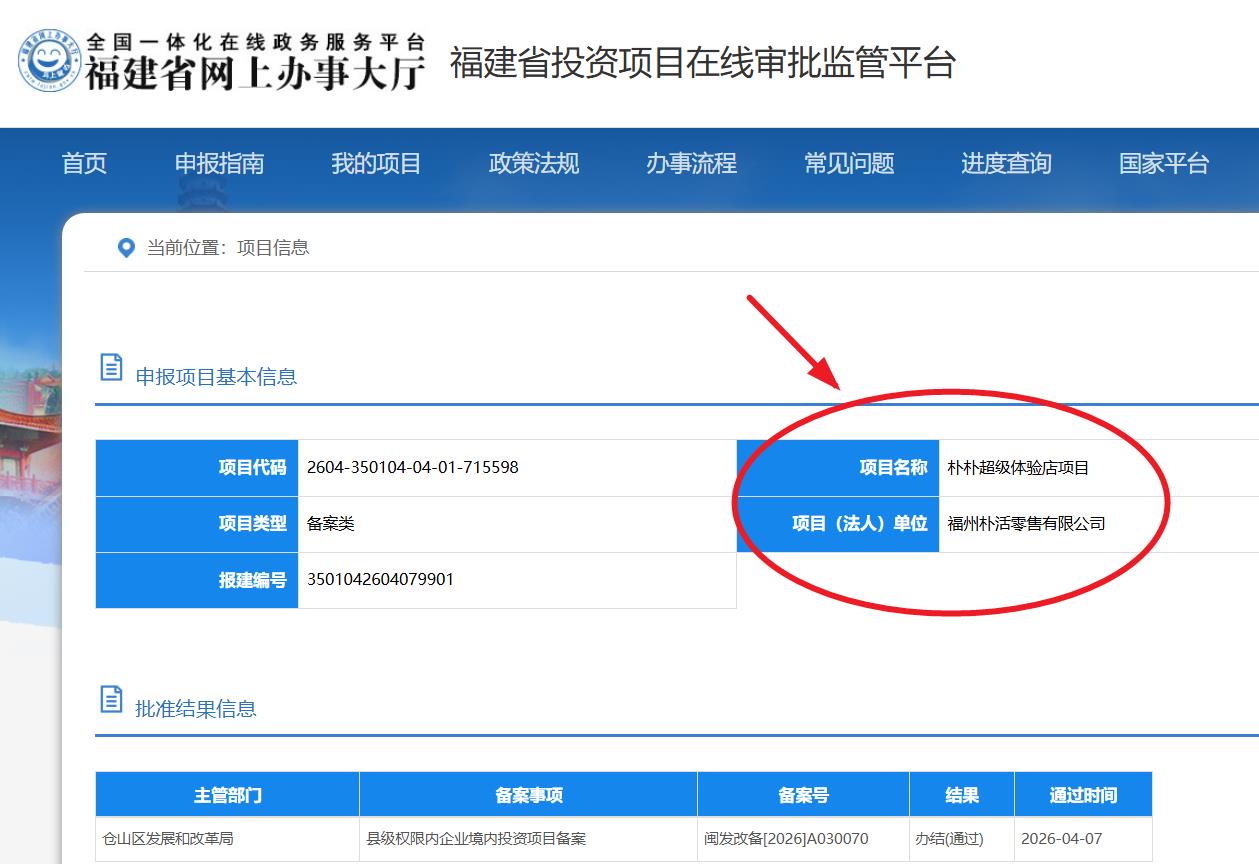Click the 福建省网上办事大厅 title text
1259x864 pixels.
tap(255, 73)
